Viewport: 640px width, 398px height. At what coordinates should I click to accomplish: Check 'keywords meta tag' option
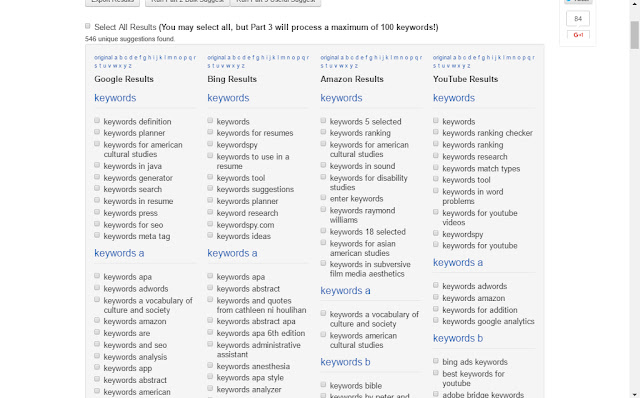(97, 235)
